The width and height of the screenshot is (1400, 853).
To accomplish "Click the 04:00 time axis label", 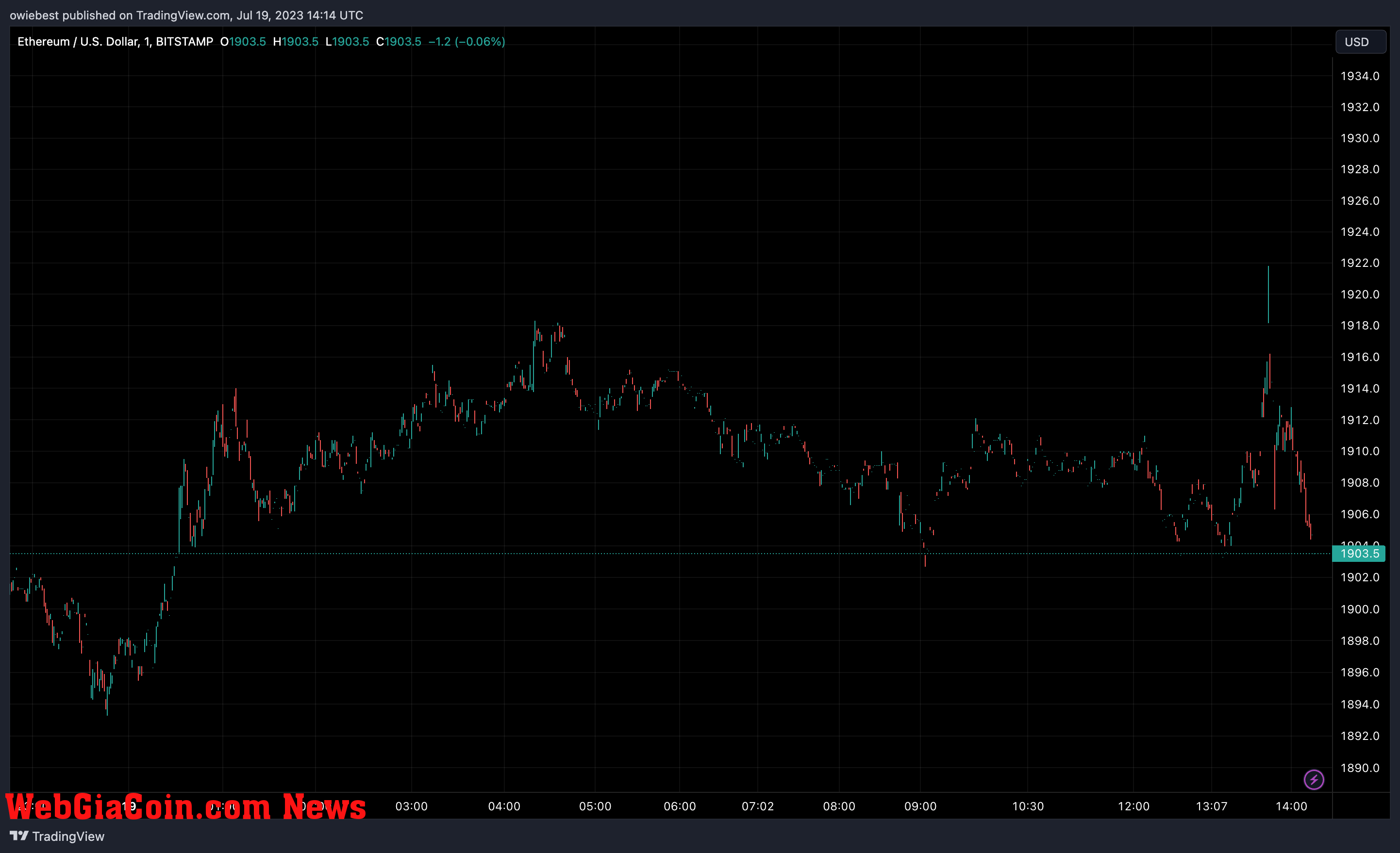I will [504, 806].
